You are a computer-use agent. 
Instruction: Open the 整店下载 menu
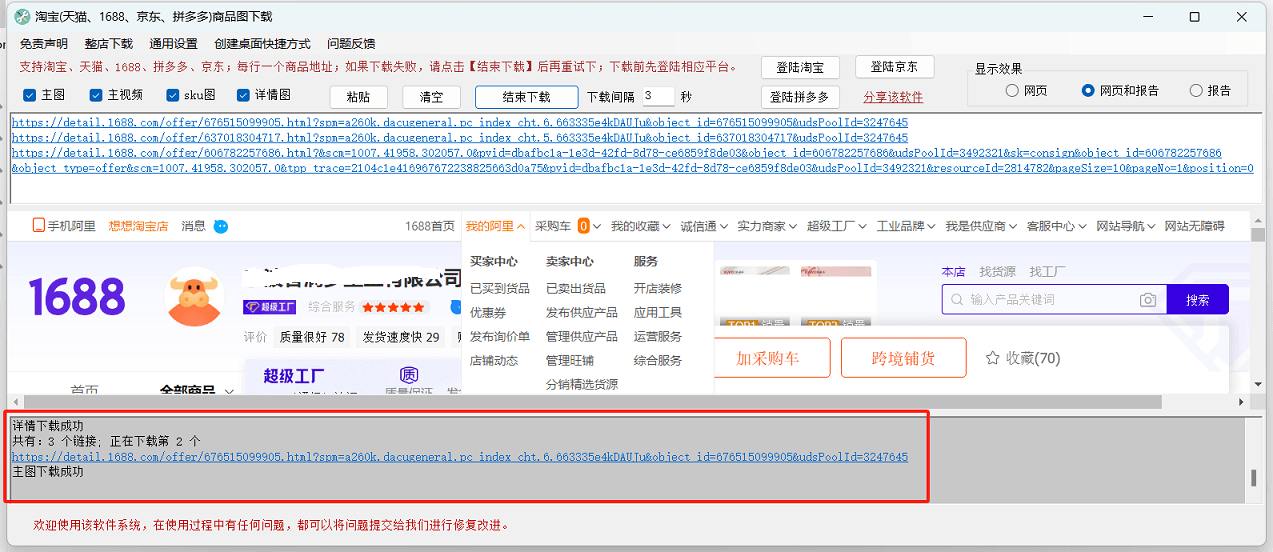coord(108,44)
